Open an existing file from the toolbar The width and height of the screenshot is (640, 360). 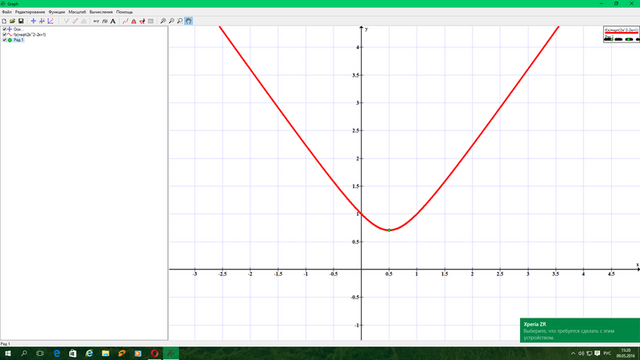coord(12,21)
